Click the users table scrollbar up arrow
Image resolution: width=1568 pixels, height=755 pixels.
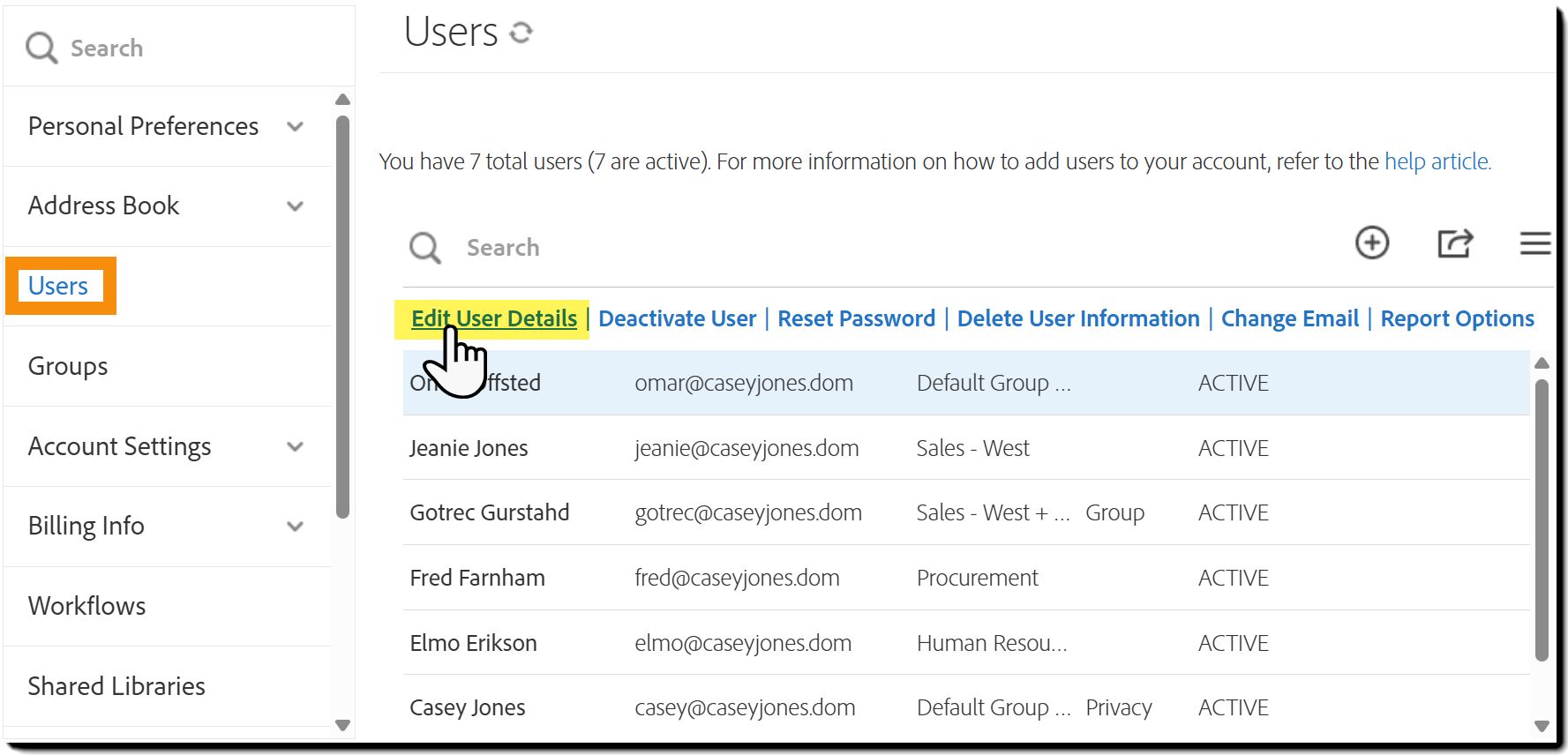[x=1542, y=363]
